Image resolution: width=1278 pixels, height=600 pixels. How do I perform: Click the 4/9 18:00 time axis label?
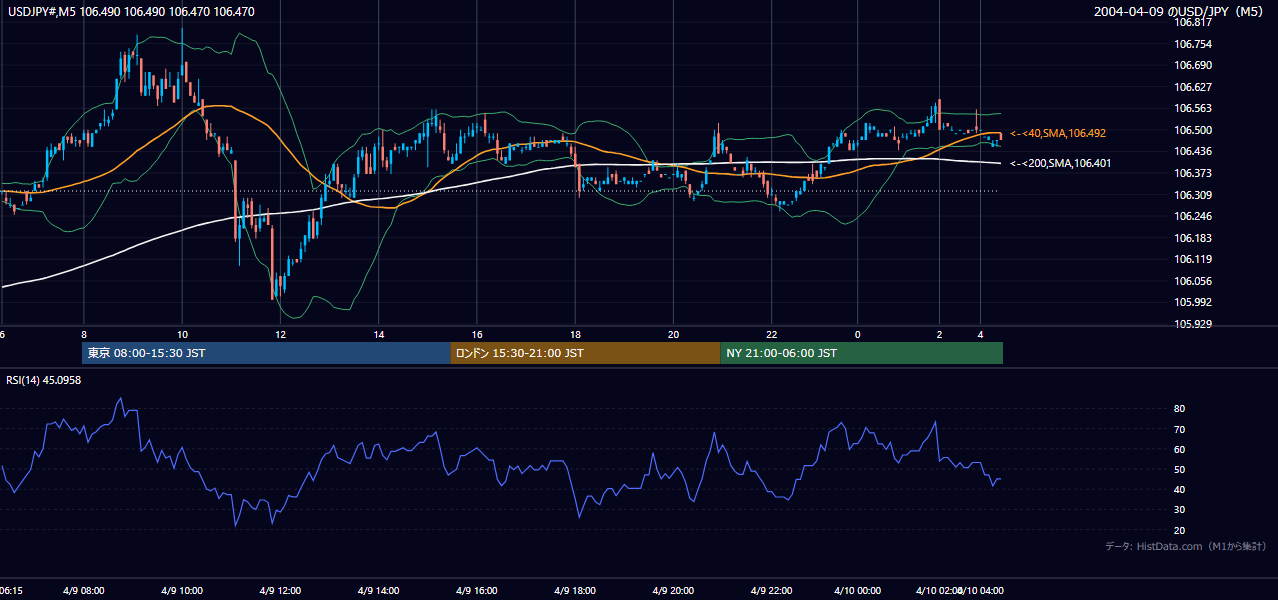pos(575,590)
